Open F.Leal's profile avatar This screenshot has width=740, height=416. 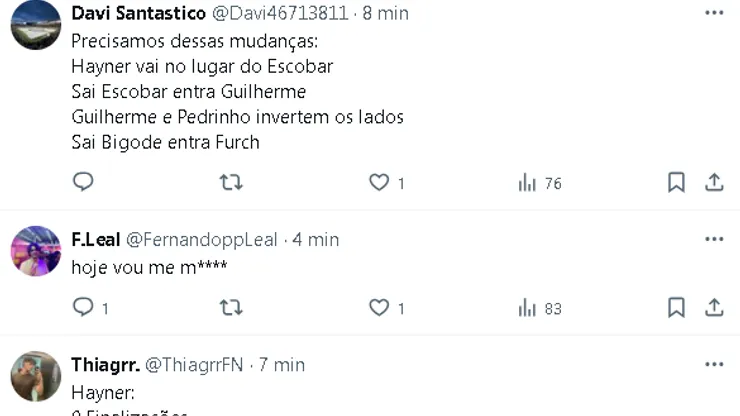36,251
